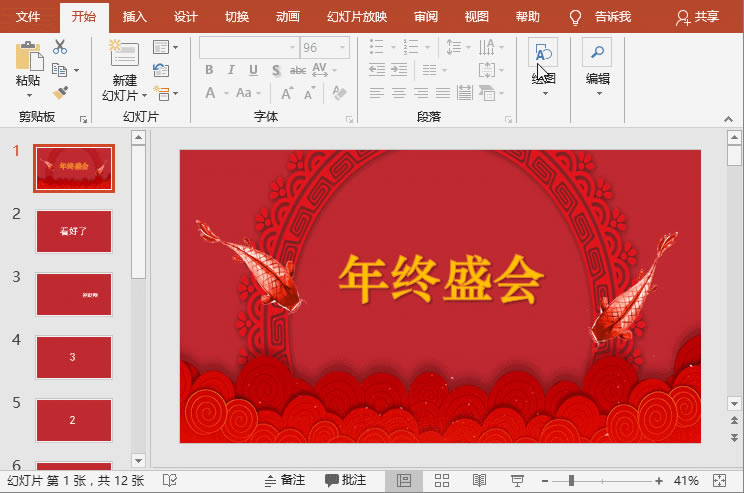Switch to Reading view in status bar

tap(479, 481)
